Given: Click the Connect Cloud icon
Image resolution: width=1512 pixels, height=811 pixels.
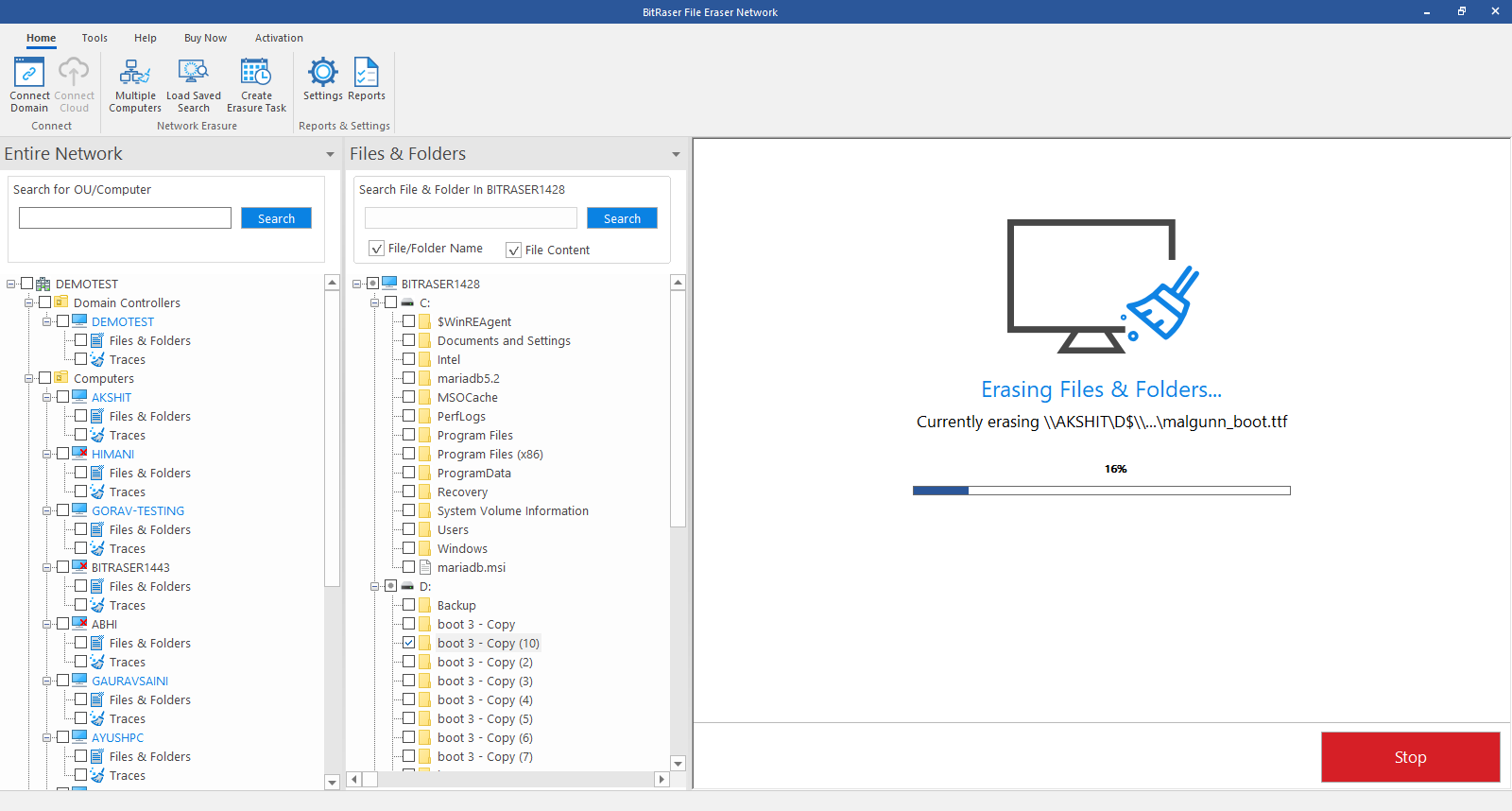Looking at the screenshot, I should tap(74, 72).
